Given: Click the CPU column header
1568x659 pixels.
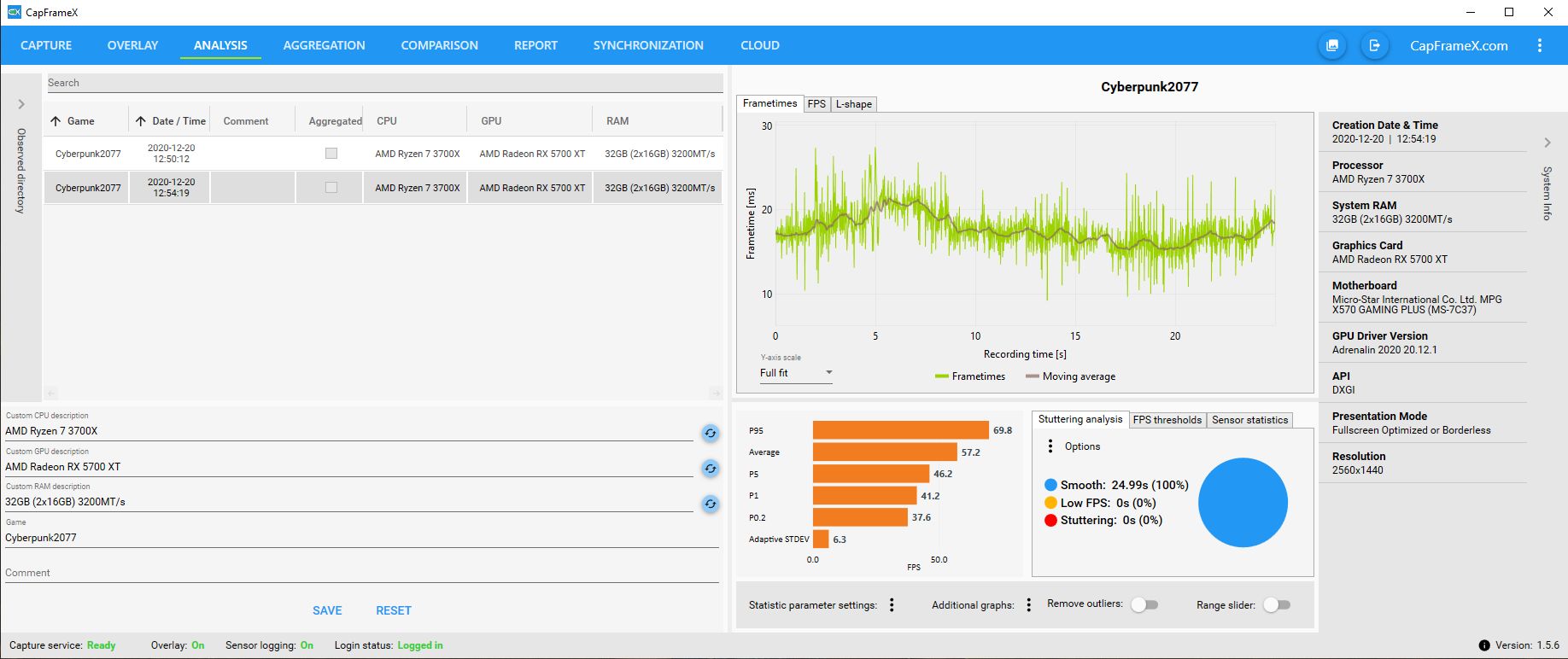Looking at the screenshot, I should tap(387, 121).
